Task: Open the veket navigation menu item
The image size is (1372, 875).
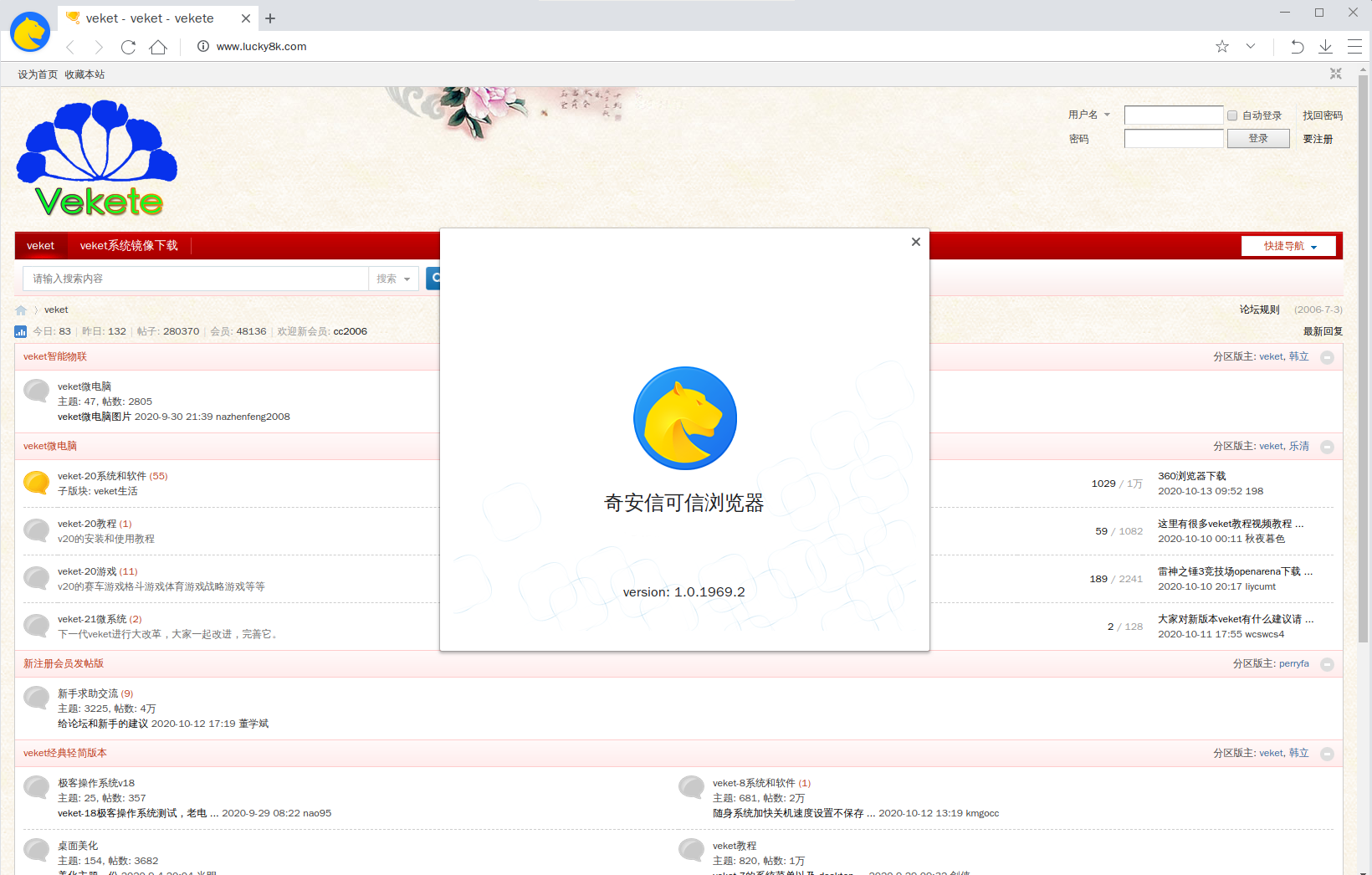Action: click(40, 246)
